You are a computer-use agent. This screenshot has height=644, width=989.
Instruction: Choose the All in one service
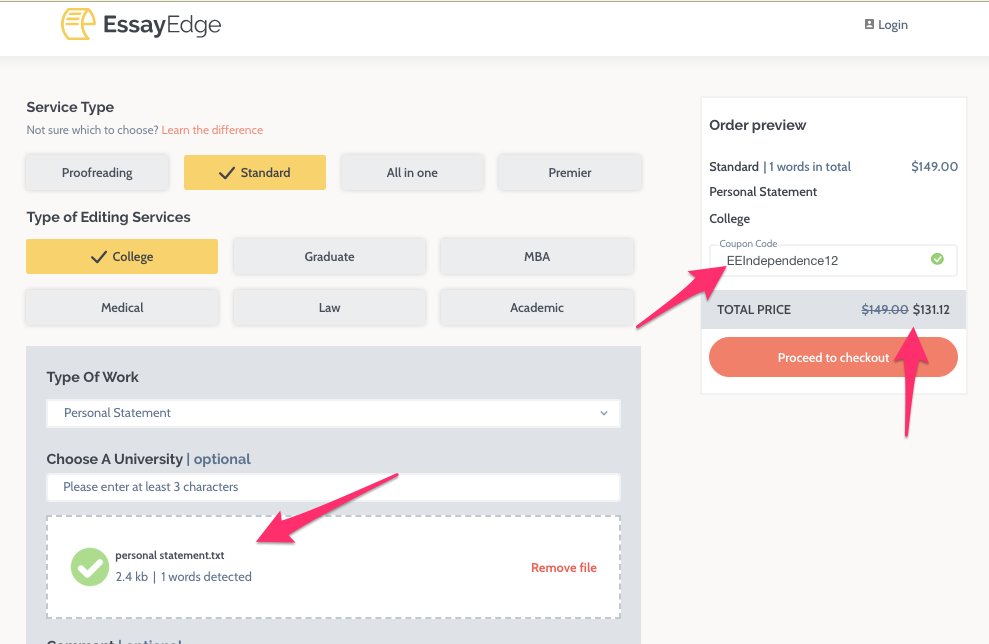(412, 173)
